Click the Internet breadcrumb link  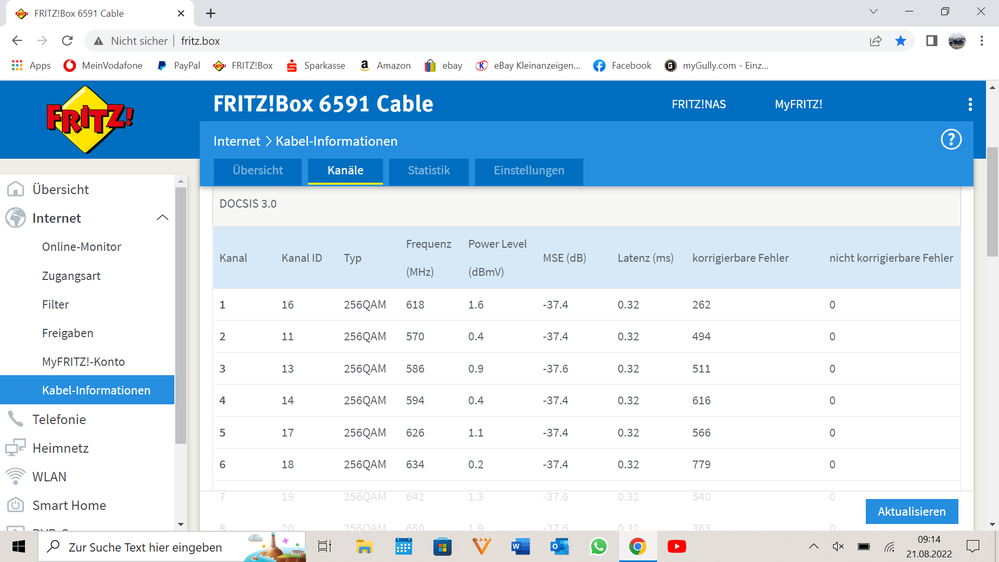236,141
